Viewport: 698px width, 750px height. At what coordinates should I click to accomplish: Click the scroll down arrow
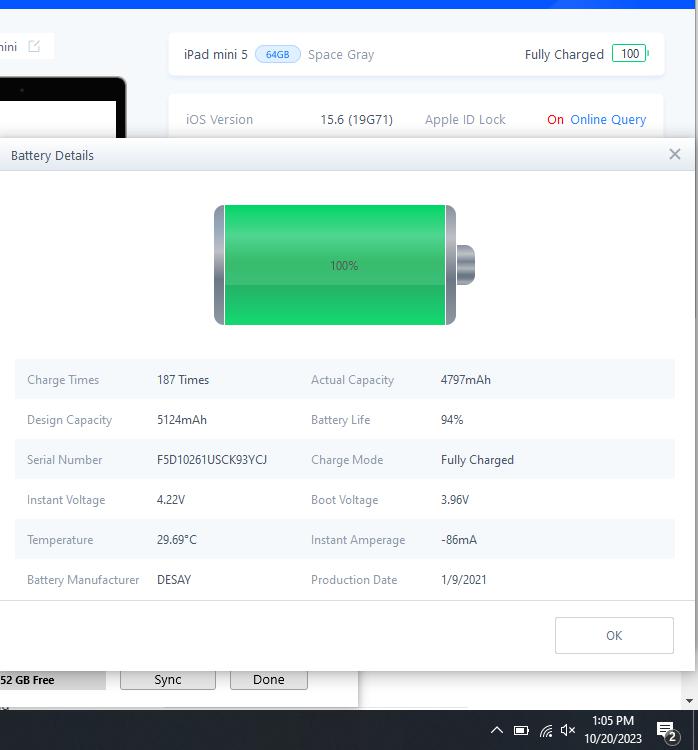coord(689,701)
